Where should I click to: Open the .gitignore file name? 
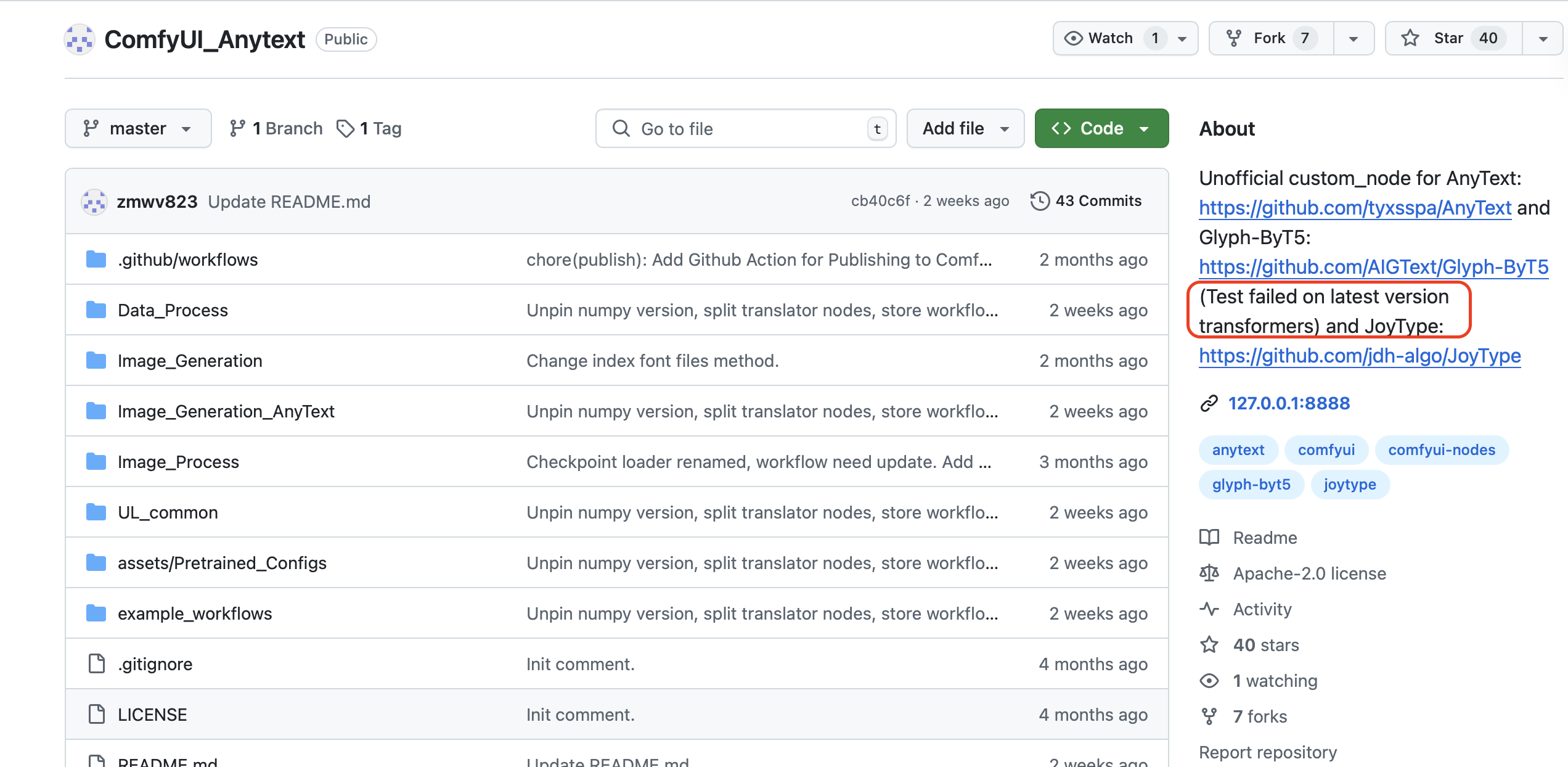(155, 664)
